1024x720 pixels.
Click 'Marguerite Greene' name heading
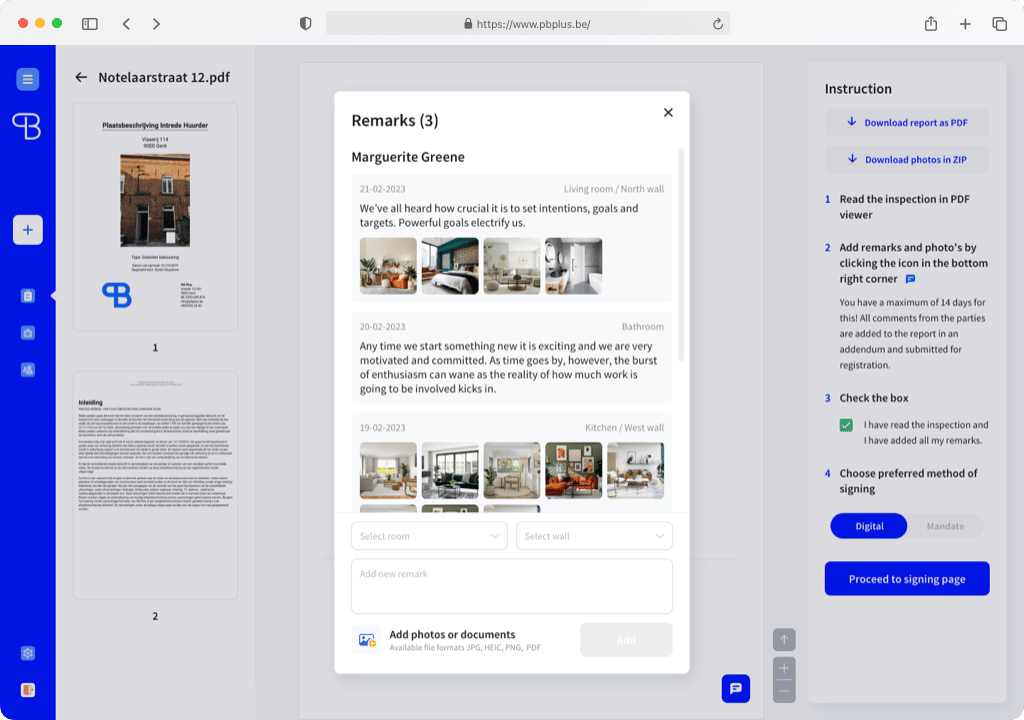408,157
